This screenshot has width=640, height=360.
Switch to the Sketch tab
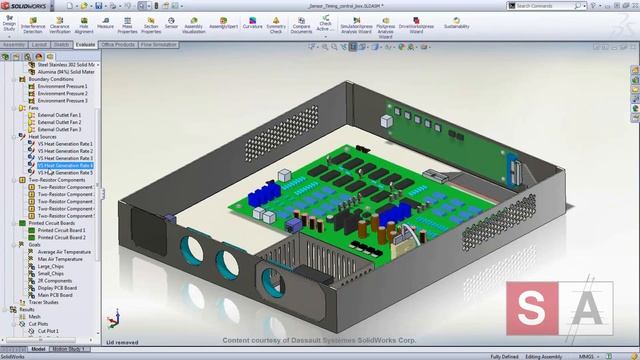[62, 44]
